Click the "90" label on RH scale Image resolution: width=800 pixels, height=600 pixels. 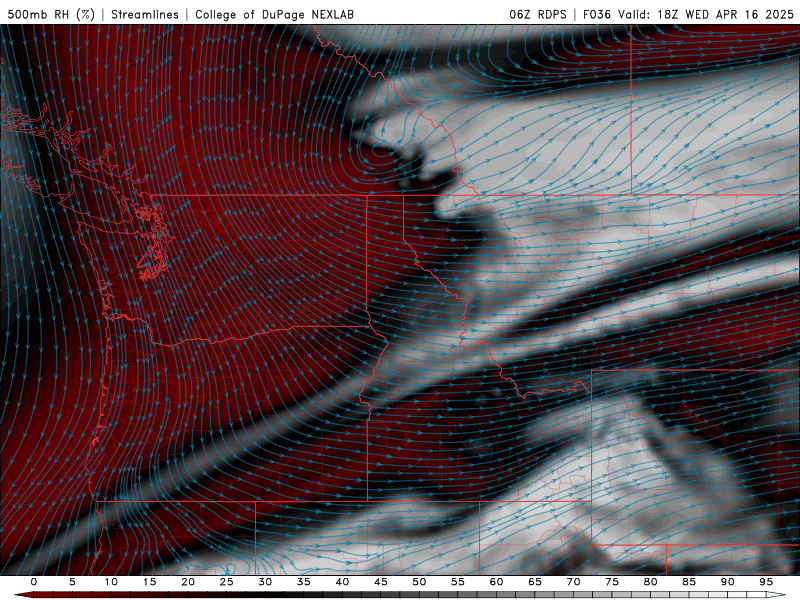coord(727,582)
